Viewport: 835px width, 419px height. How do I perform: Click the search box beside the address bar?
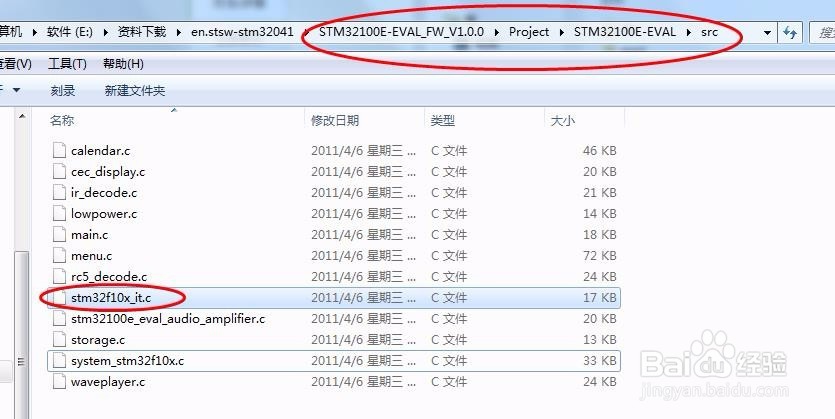822,32
